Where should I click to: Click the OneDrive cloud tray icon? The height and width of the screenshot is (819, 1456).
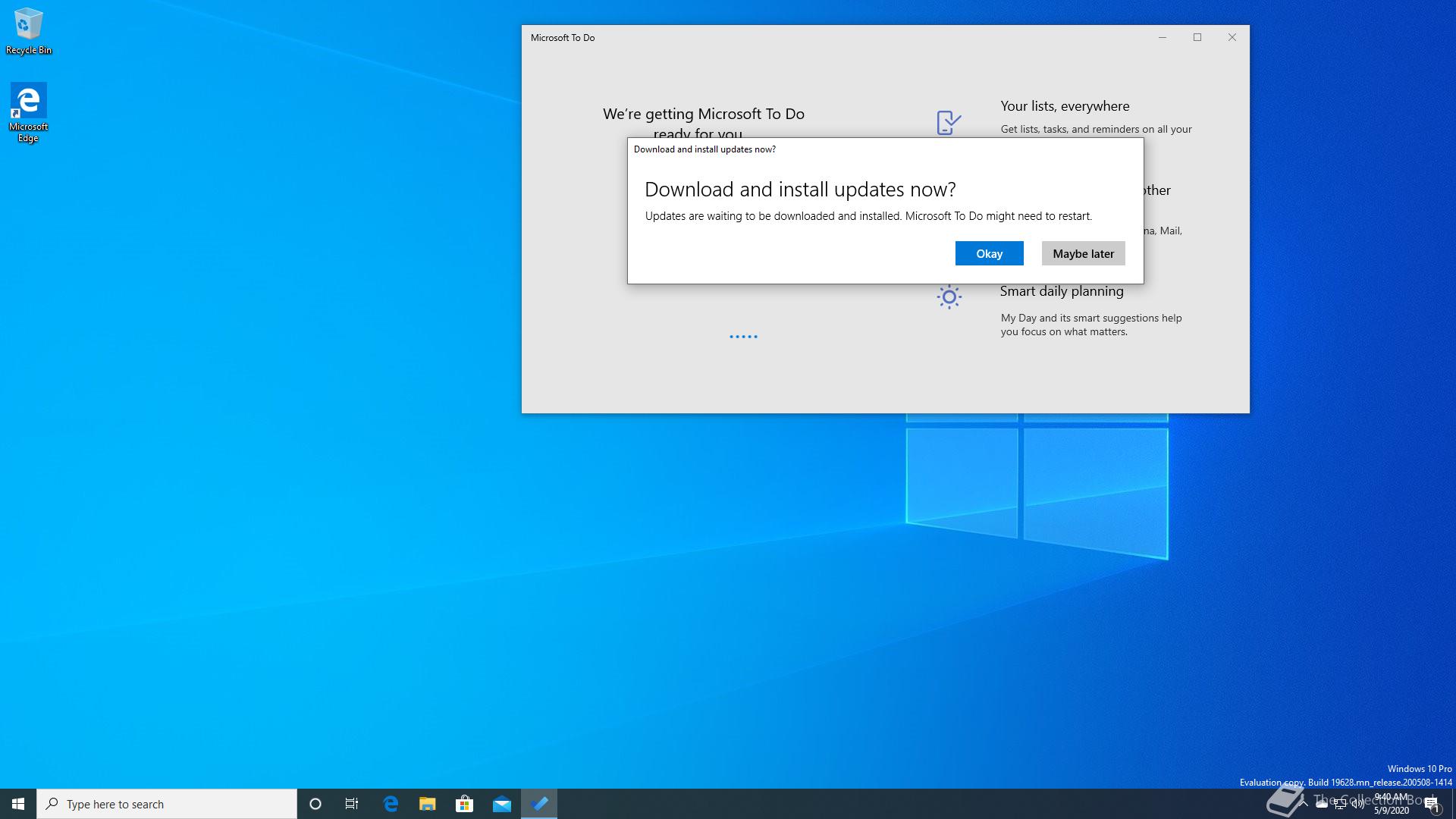1322,804
